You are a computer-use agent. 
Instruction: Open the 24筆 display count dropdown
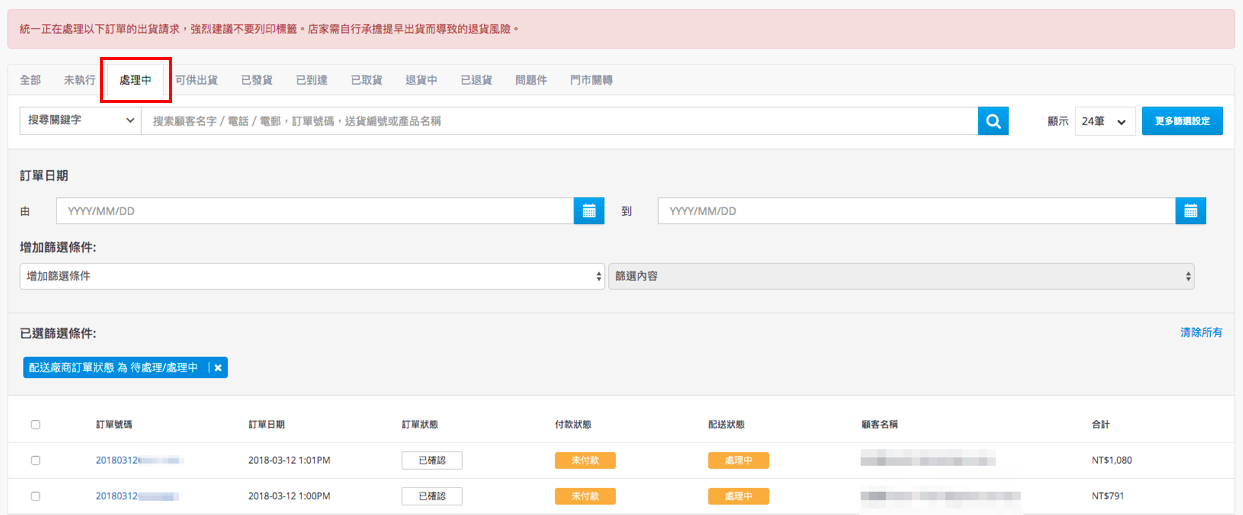click(x=1105, y=121)
